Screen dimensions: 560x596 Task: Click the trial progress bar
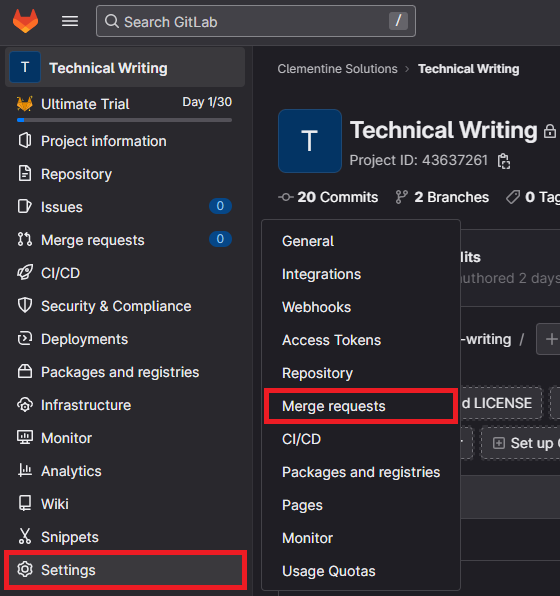[x=124, y=120]
